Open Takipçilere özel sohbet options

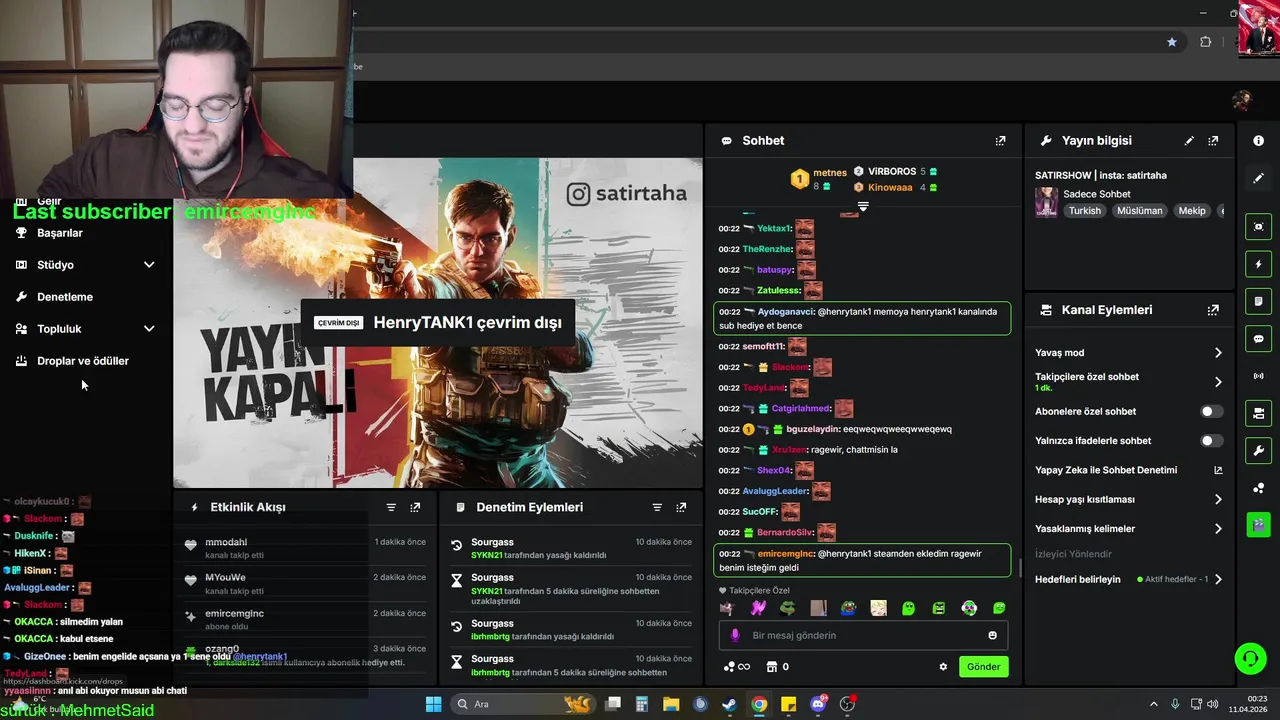(1128, 382)
